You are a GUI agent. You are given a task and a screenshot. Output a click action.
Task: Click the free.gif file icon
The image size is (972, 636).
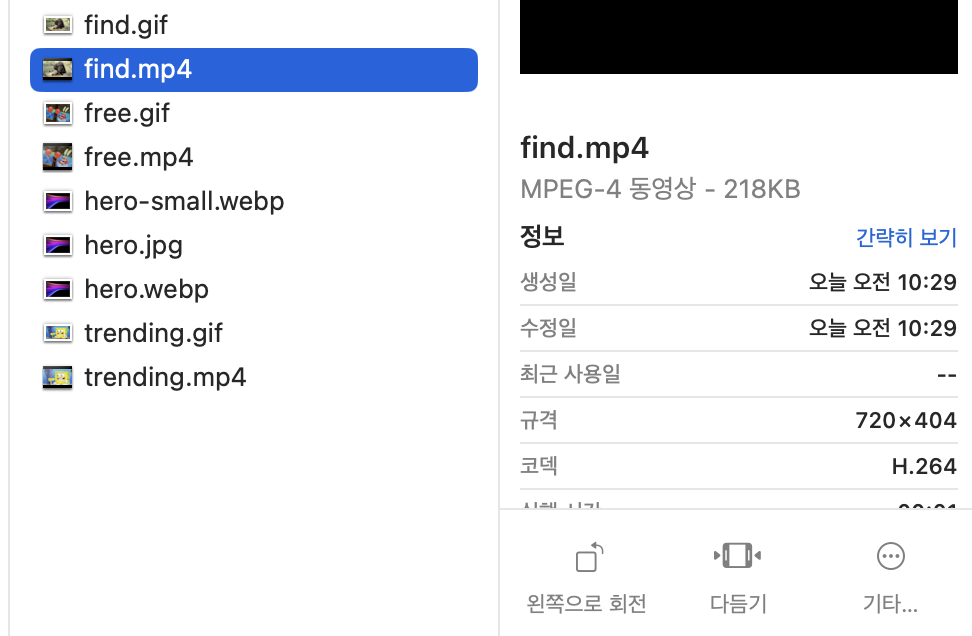tap(58, 113)
